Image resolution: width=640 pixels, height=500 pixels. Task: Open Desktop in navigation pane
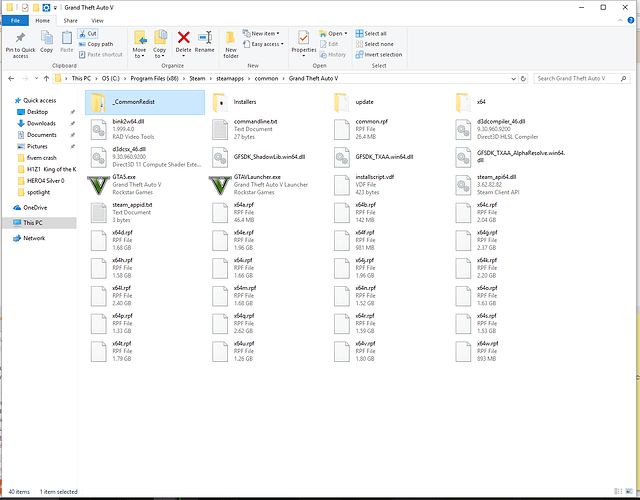pos(37,112)
